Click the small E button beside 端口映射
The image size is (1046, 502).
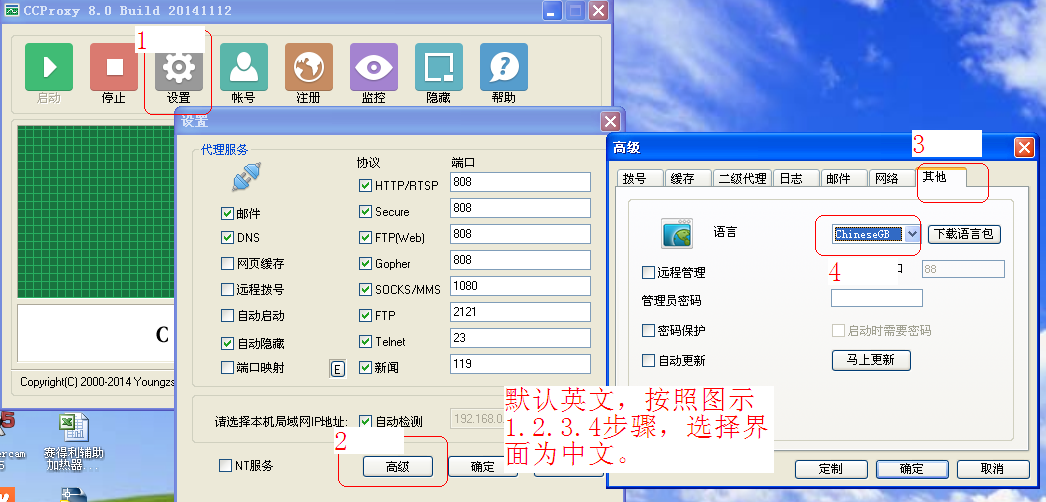pos(338,368)
